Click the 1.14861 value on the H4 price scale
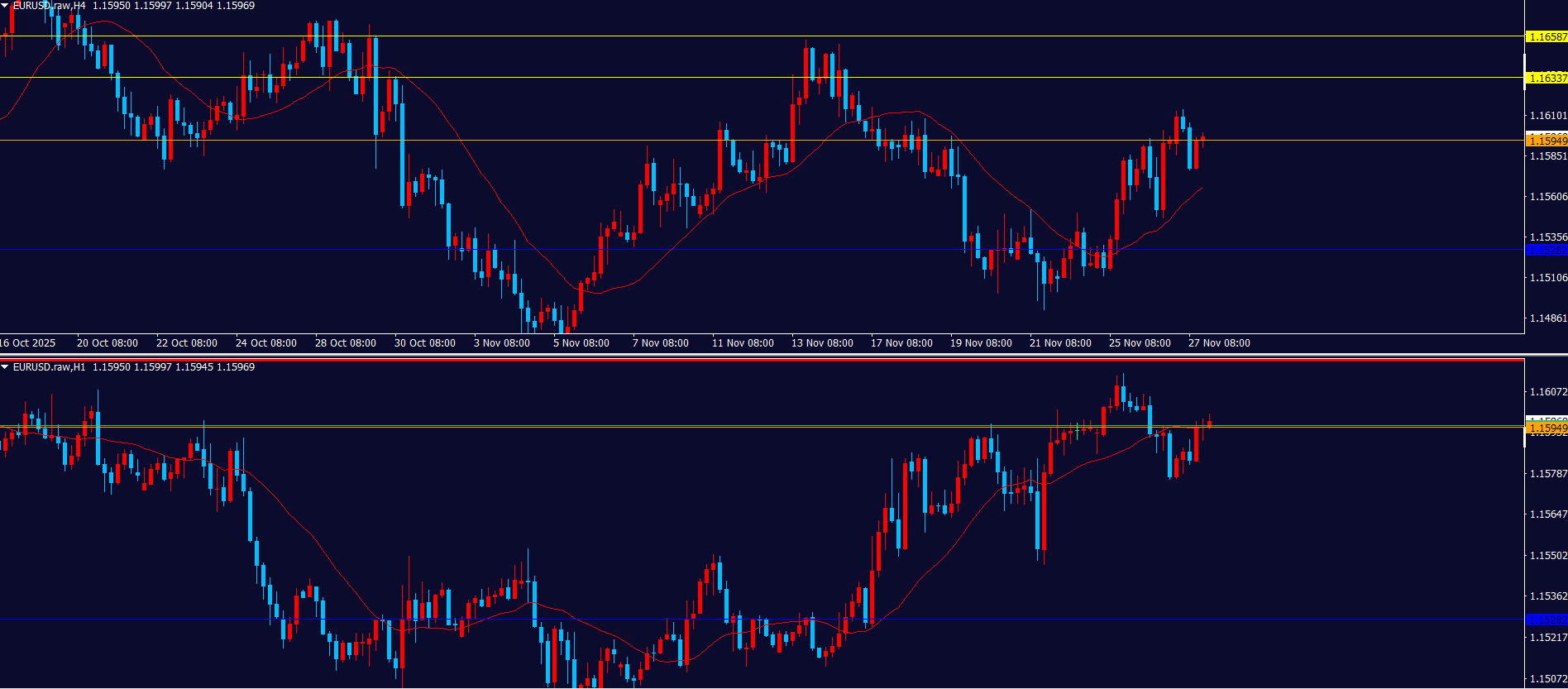Screen dimensions: 1568x689 [x=1548, y=318]
